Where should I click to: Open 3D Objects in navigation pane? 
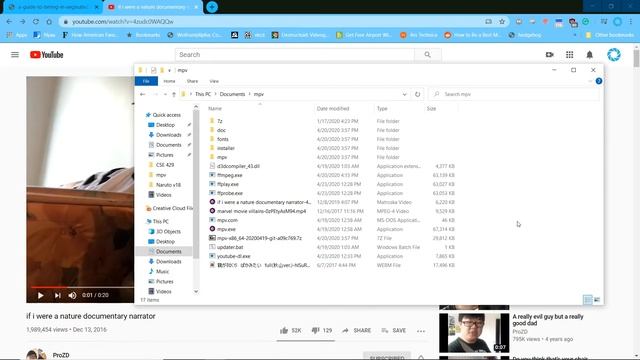point(168,231)
